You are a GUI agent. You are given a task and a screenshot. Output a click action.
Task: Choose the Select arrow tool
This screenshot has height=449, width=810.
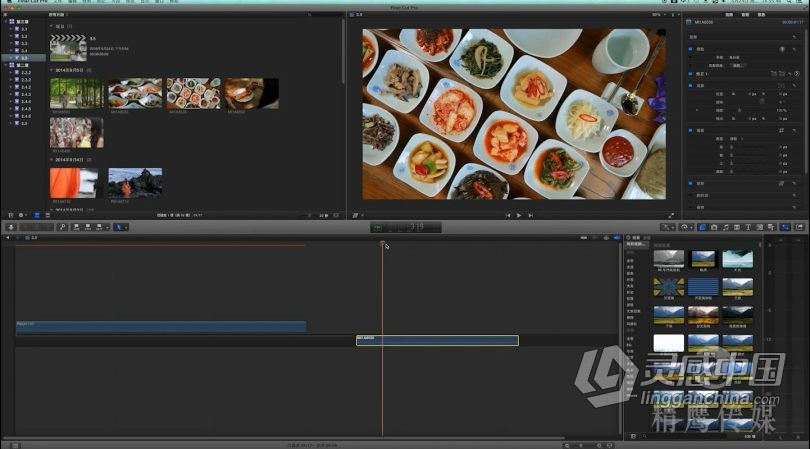(x=118, y=227)
